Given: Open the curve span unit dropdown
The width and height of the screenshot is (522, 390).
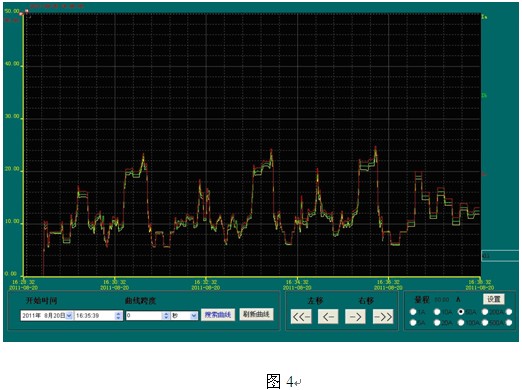Looking at the screenshot, I should point(194,316).
